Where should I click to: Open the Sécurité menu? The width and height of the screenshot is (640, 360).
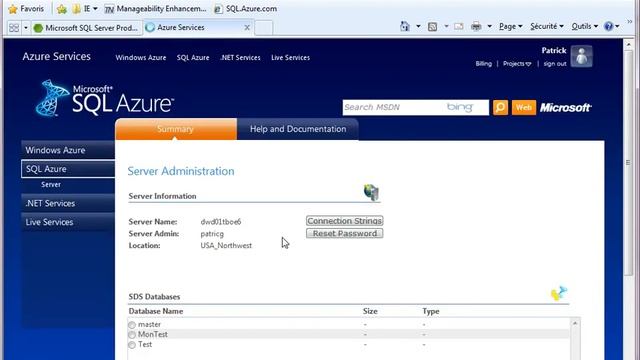pos(547,27)
